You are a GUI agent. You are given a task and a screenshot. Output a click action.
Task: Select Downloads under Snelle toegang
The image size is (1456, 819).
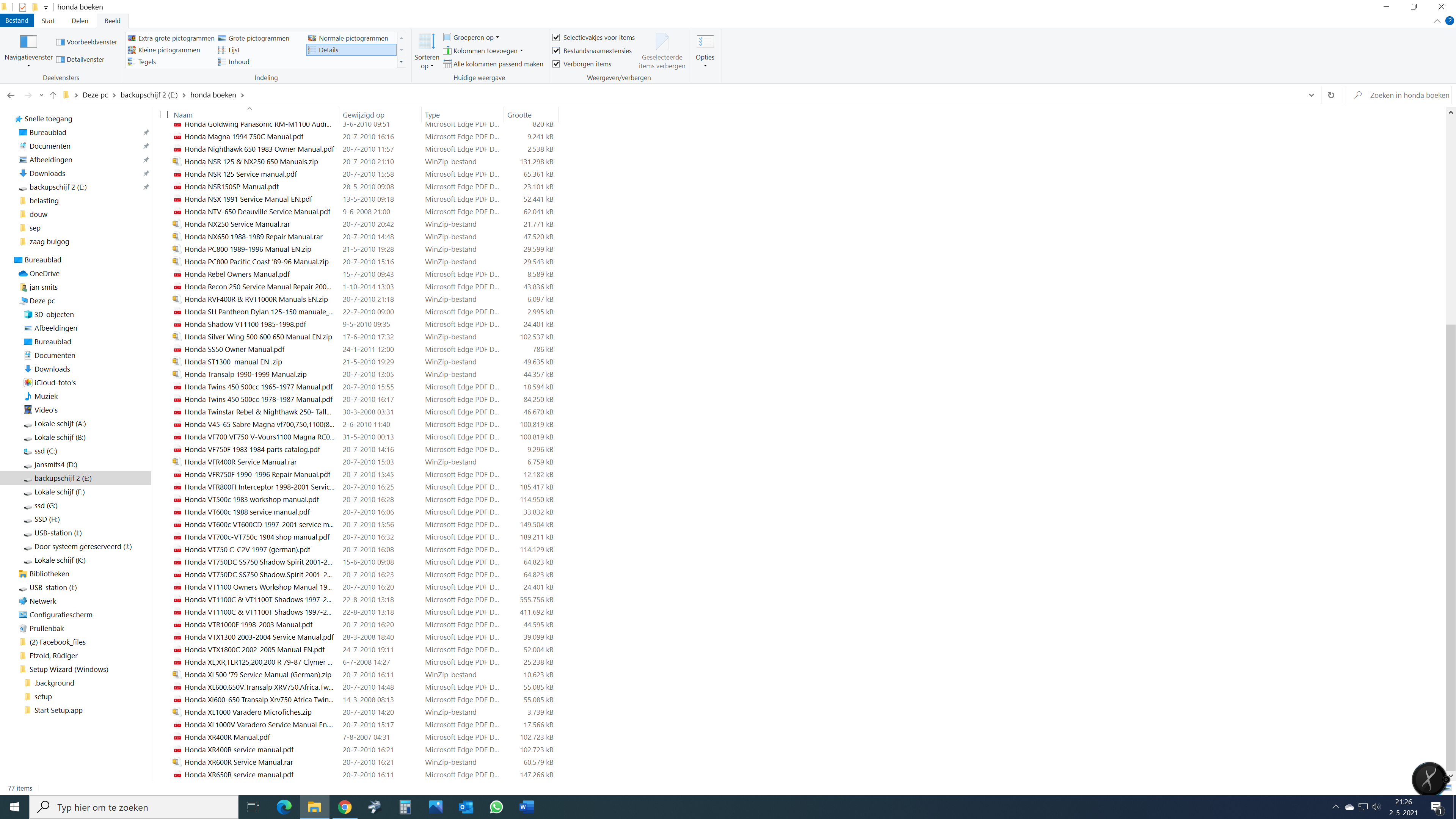tap(47, 174)
